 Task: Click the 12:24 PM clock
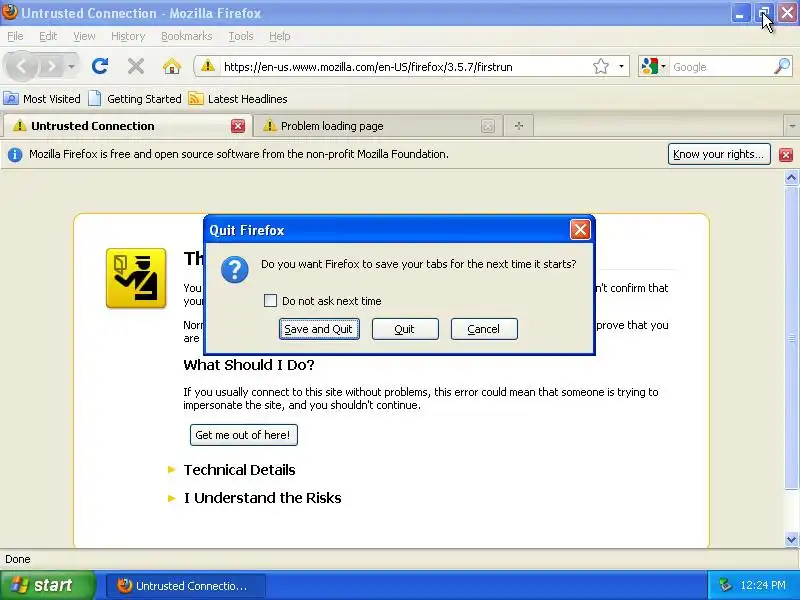(763, 586)
